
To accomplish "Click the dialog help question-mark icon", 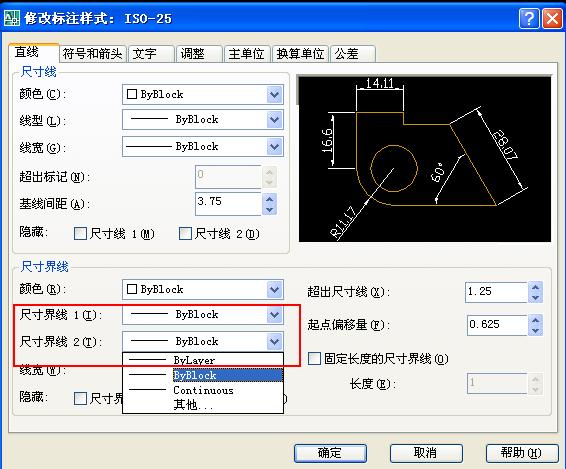I will pos(529,18).
